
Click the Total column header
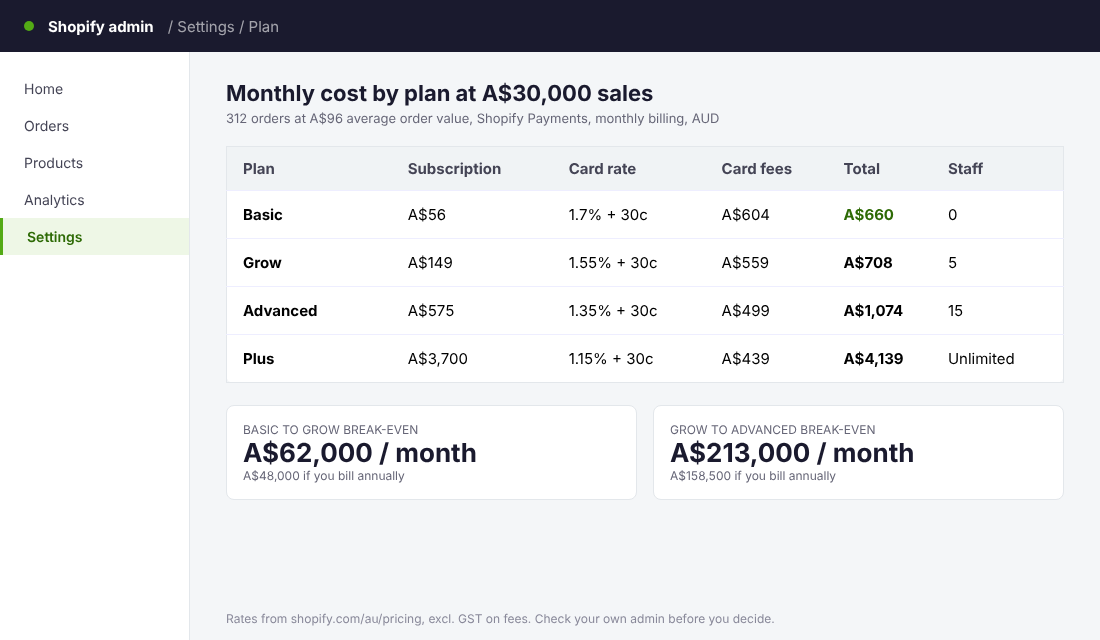pyautogui.click(x=861, y=168)
